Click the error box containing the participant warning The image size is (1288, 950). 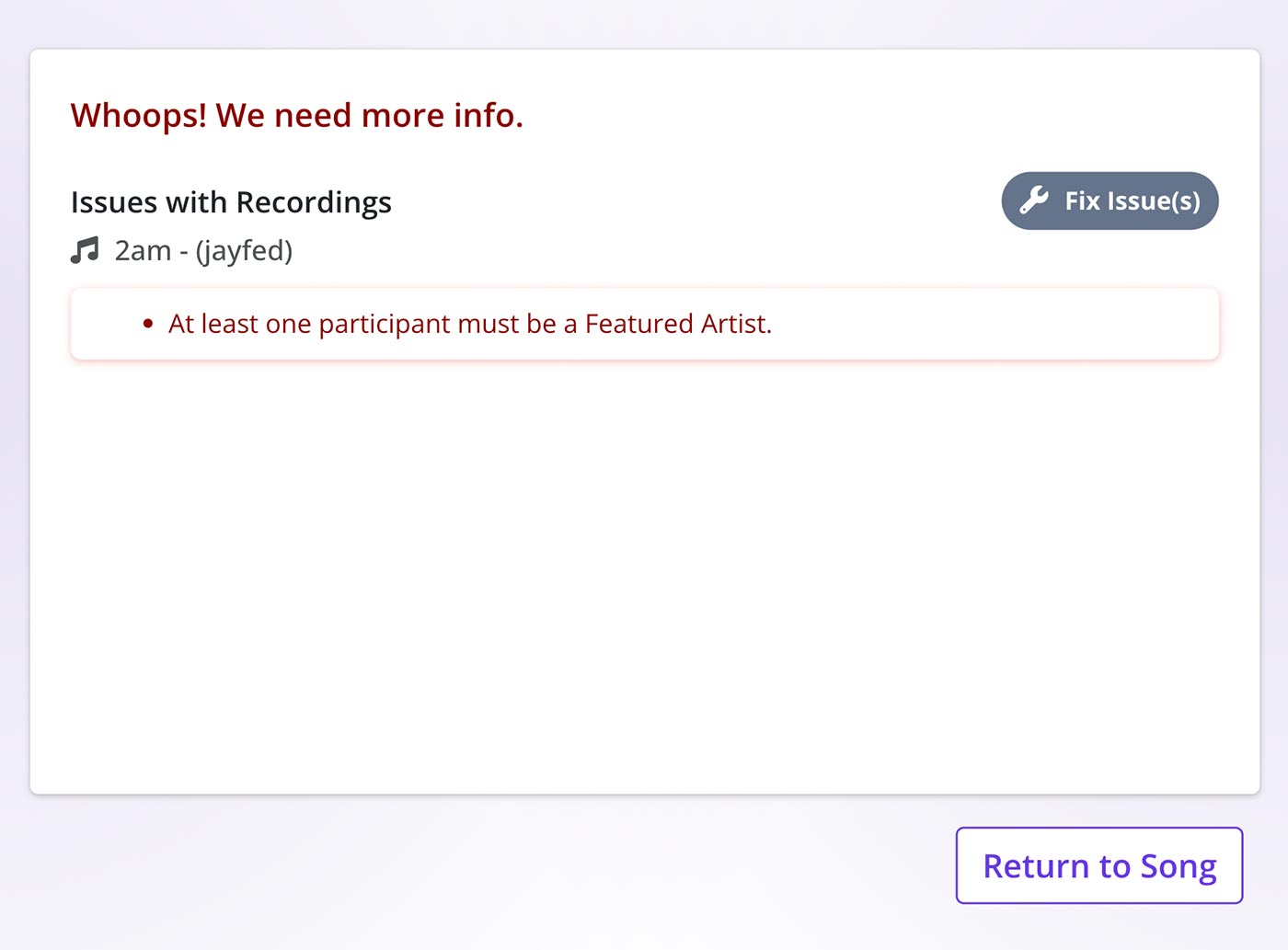tap(645, 324)
